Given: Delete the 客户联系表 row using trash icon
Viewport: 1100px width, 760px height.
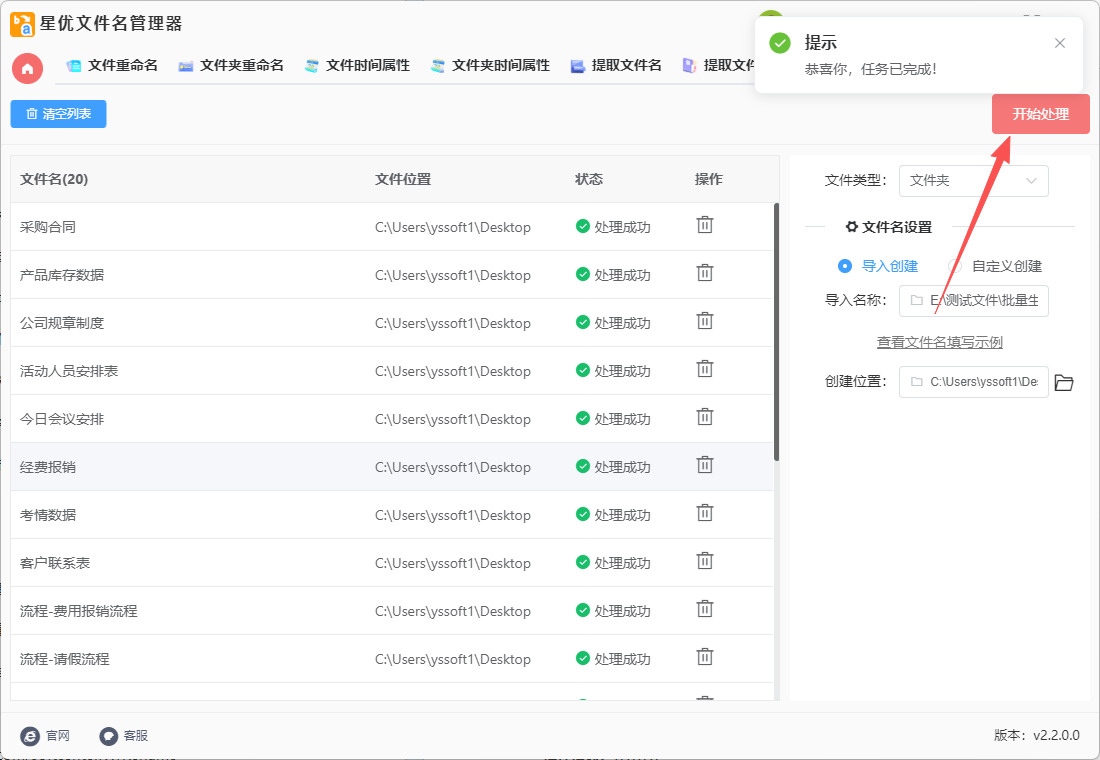Looking at the screenshot, I should click(x=705, y=561).
